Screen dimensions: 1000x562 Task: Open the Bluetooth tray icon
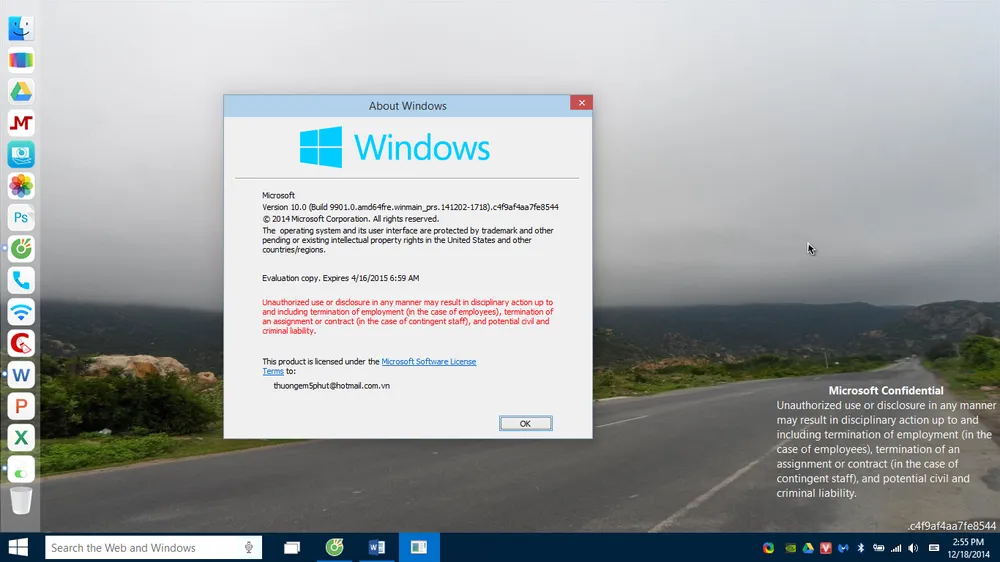(x=860, y=548)
